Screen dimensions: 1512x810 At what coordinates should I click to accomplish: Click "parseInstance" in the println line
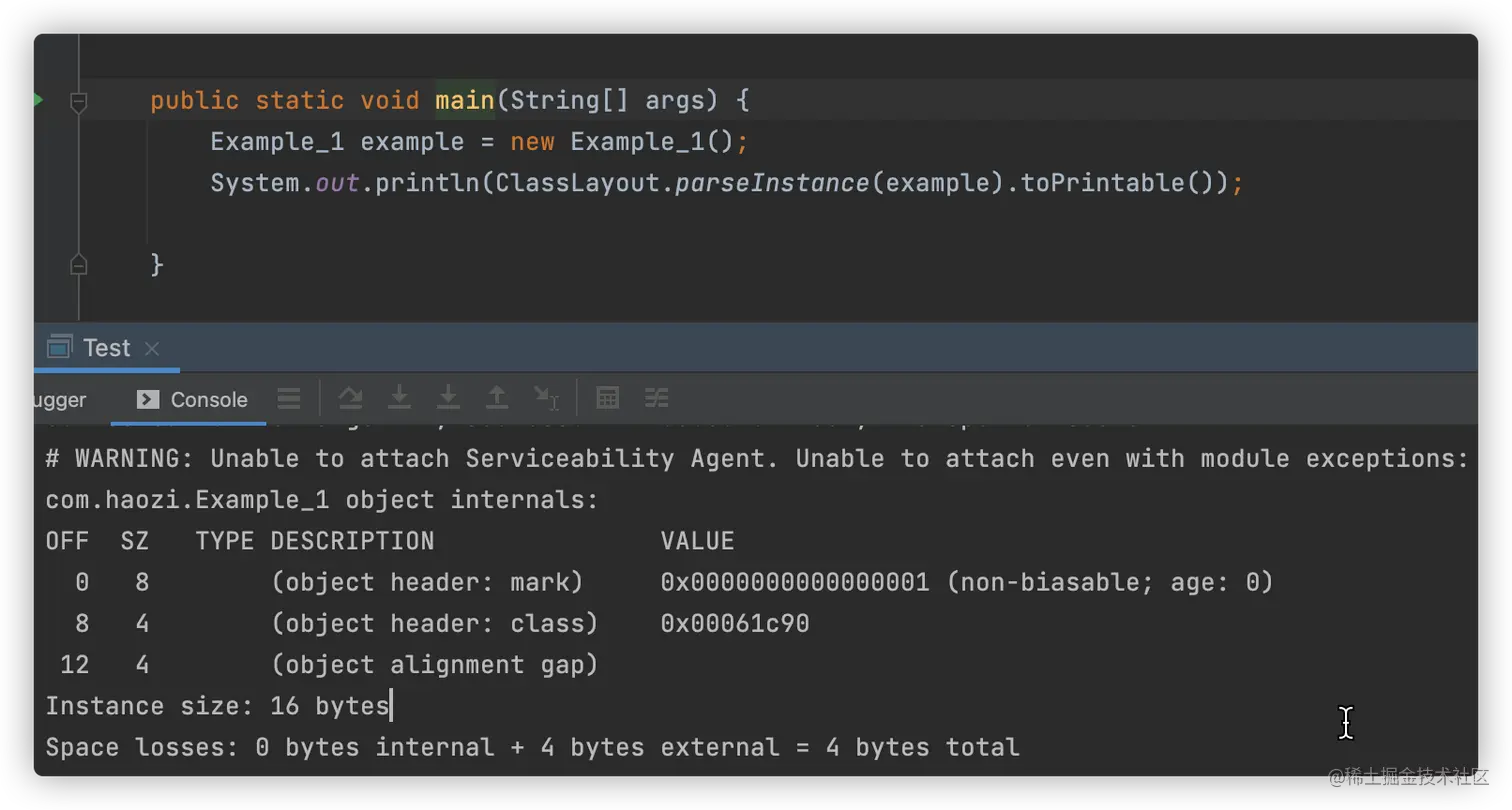click(x=772, y=184)
